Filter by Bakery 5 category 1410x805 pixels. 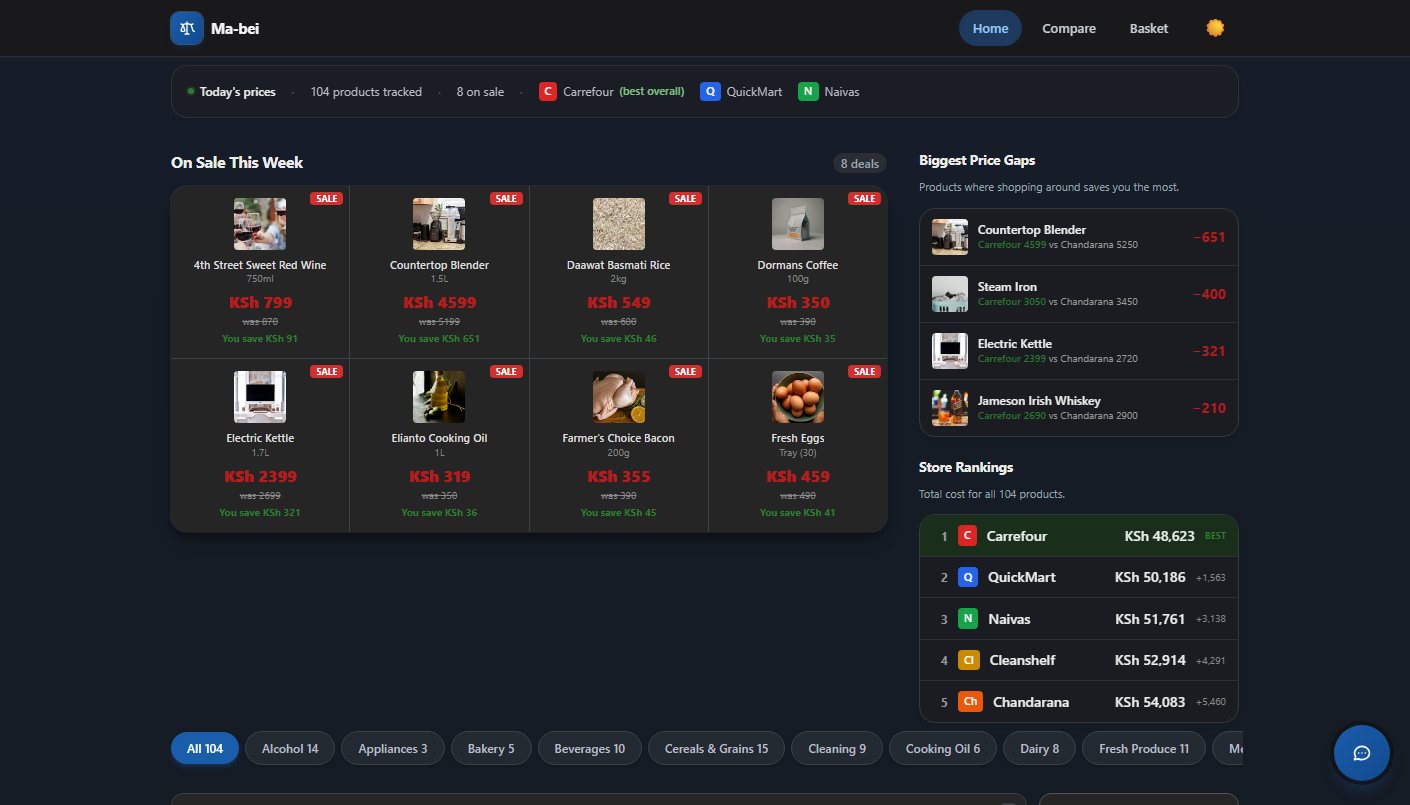coord(491,748)
